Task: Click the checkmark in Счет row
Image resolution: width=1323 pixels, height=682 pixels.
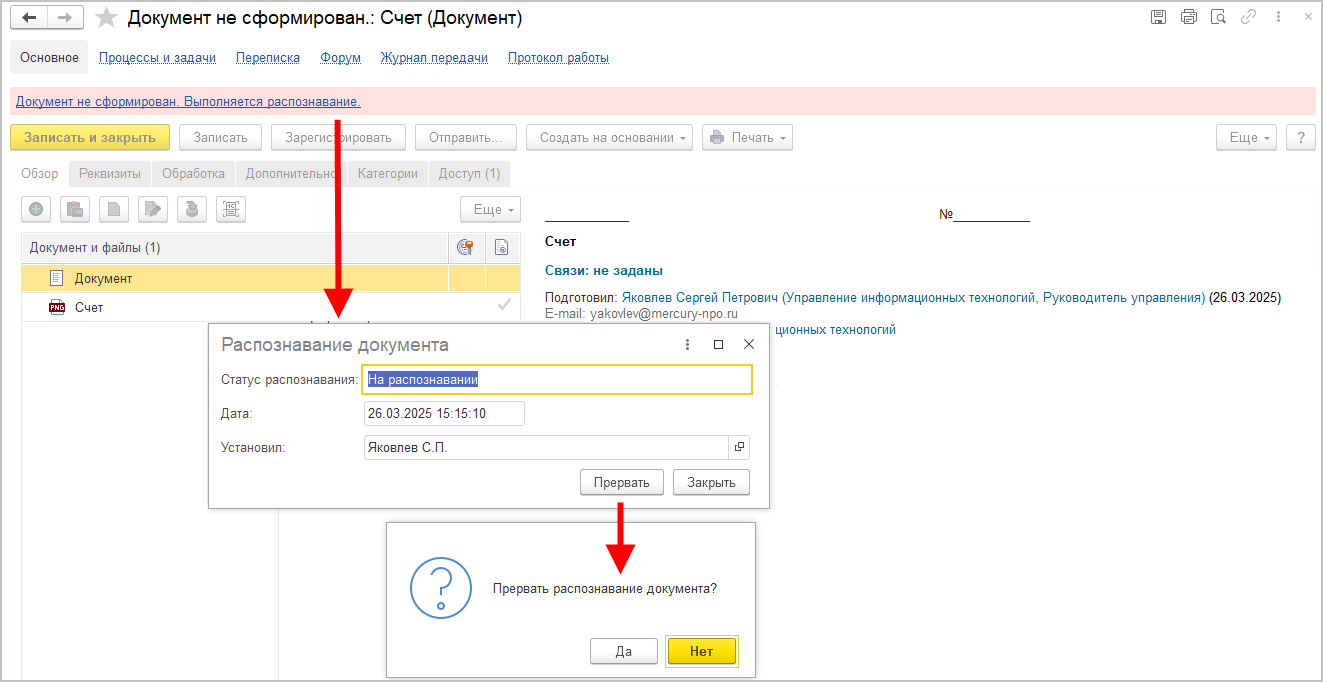Action: [504, 305]
